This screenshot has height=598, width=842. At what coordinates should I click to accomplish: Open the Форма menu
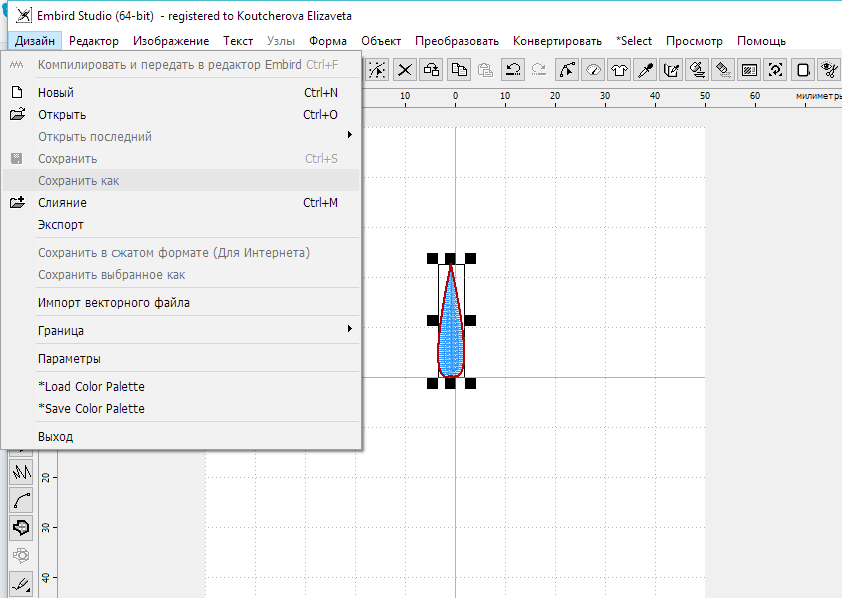[328, 41]
